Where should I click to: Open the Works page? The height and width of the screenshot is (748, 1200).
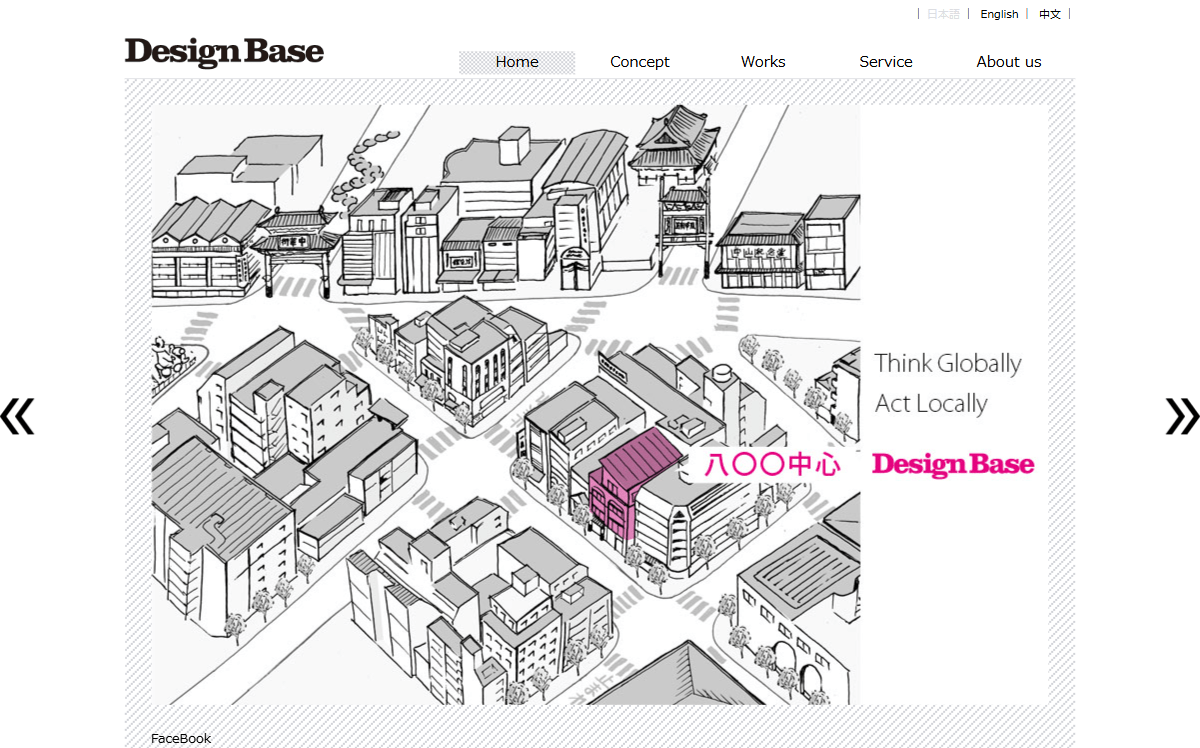click(x=763, y=62)
